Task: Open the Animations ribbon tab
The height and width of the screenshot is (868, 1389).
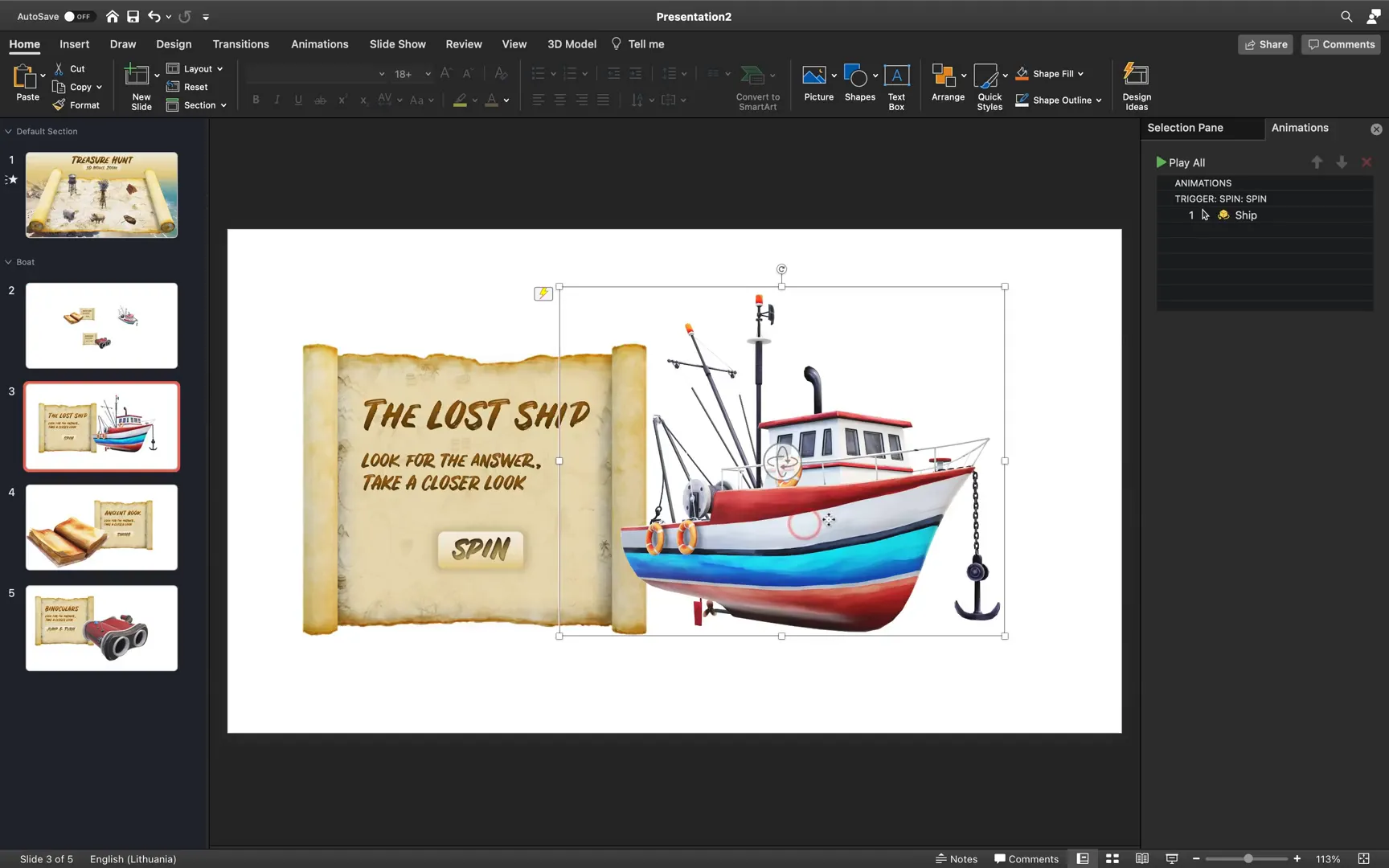Action: [x=319, y=44]
